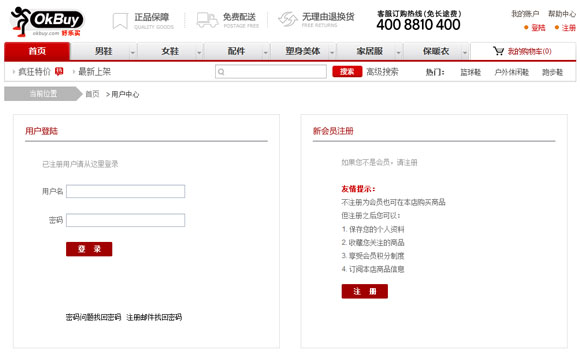The image size is (580, 361).
Task: Expand the 家居服 dropdown arrow
Action: coord(398,53)
